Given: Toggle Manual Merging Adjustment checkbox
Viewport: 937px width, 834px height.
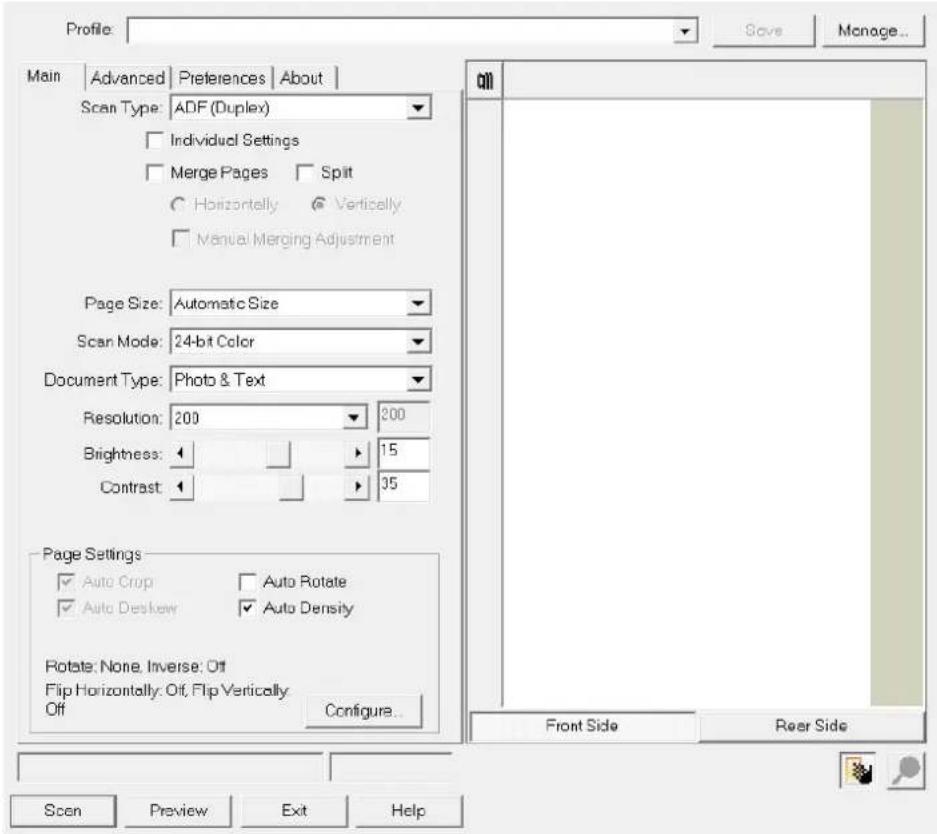Looking at the screenshot, I should pos(180,238).
